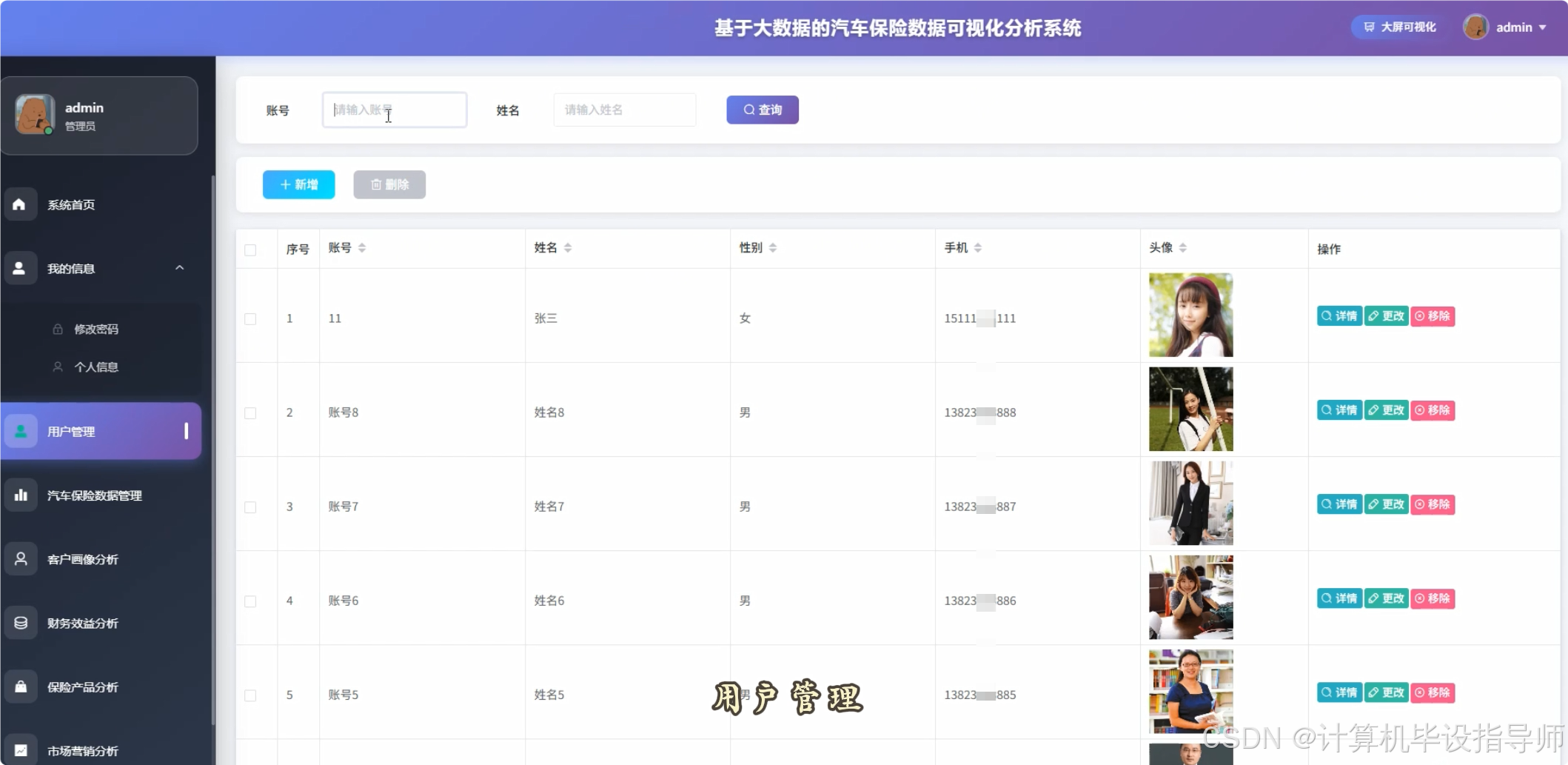Check the select-all checkbox in table header

[251, 250]
